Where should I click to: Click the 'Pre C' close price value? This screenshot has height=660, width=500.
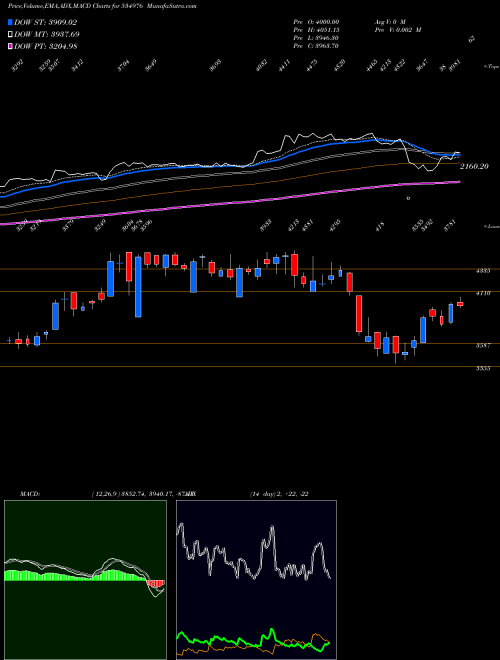[316, 46]
